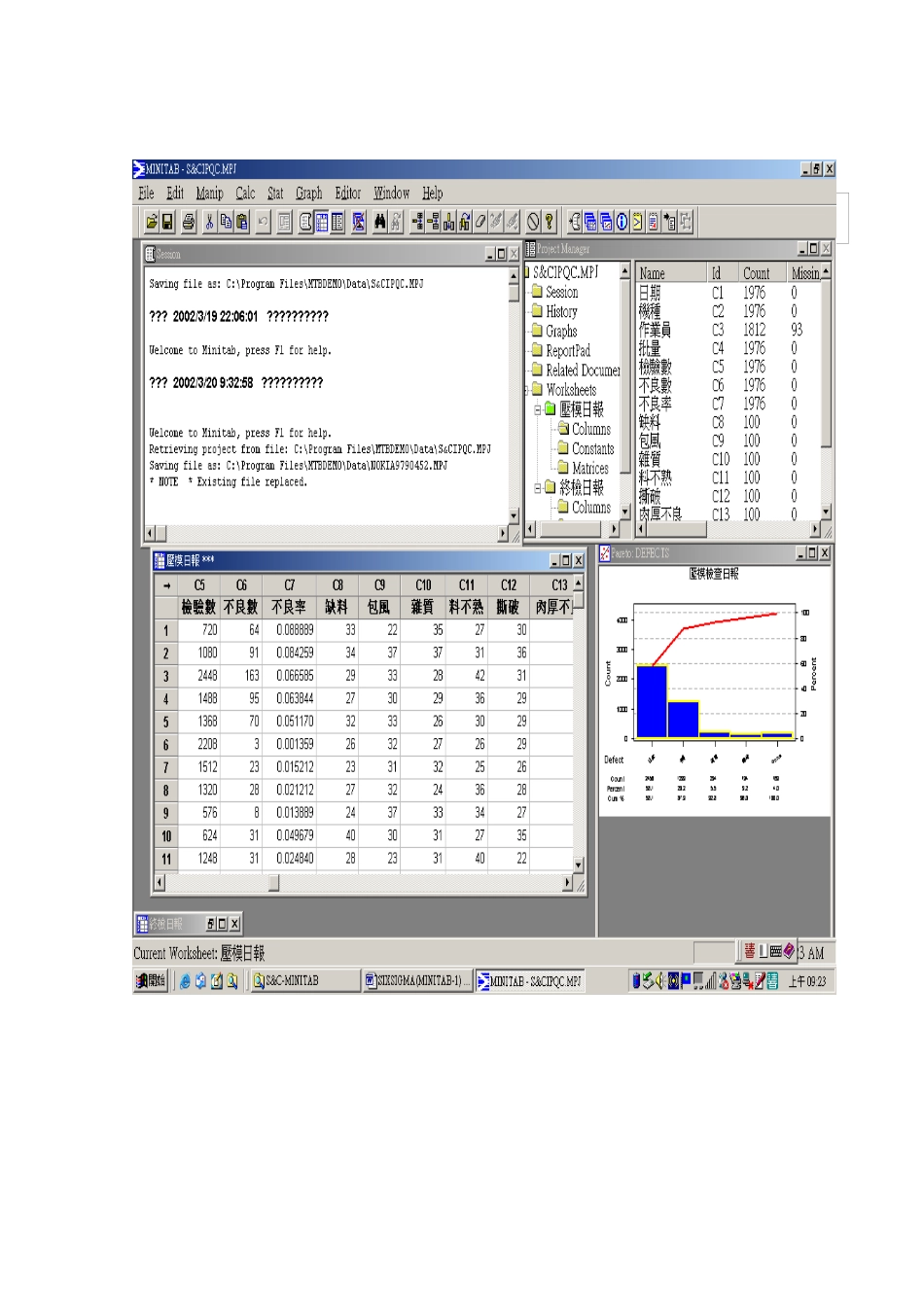The height and width of the screenshot is (1307, 924).
Task: Collapse the 終檢日報 worksheet tree node
Action: (x=537, y=488)
